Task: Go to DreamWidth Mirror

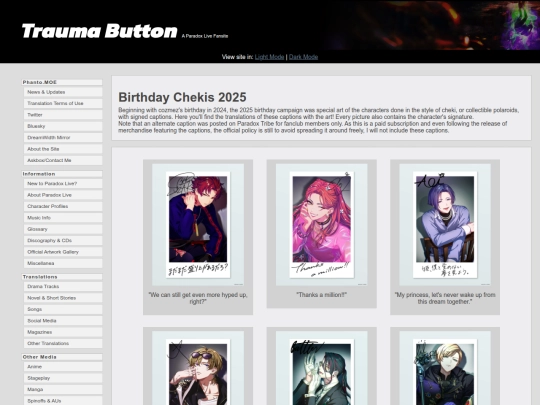Action: point(63,137)
